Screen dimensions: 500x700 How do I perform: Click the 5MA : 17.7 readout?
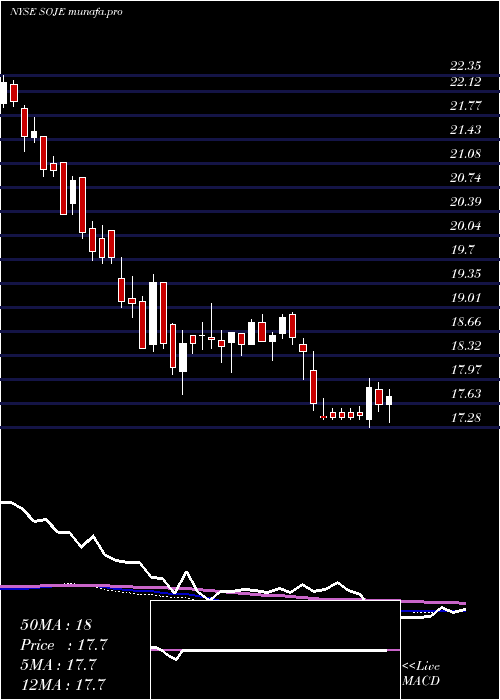[x=58, y=665]
